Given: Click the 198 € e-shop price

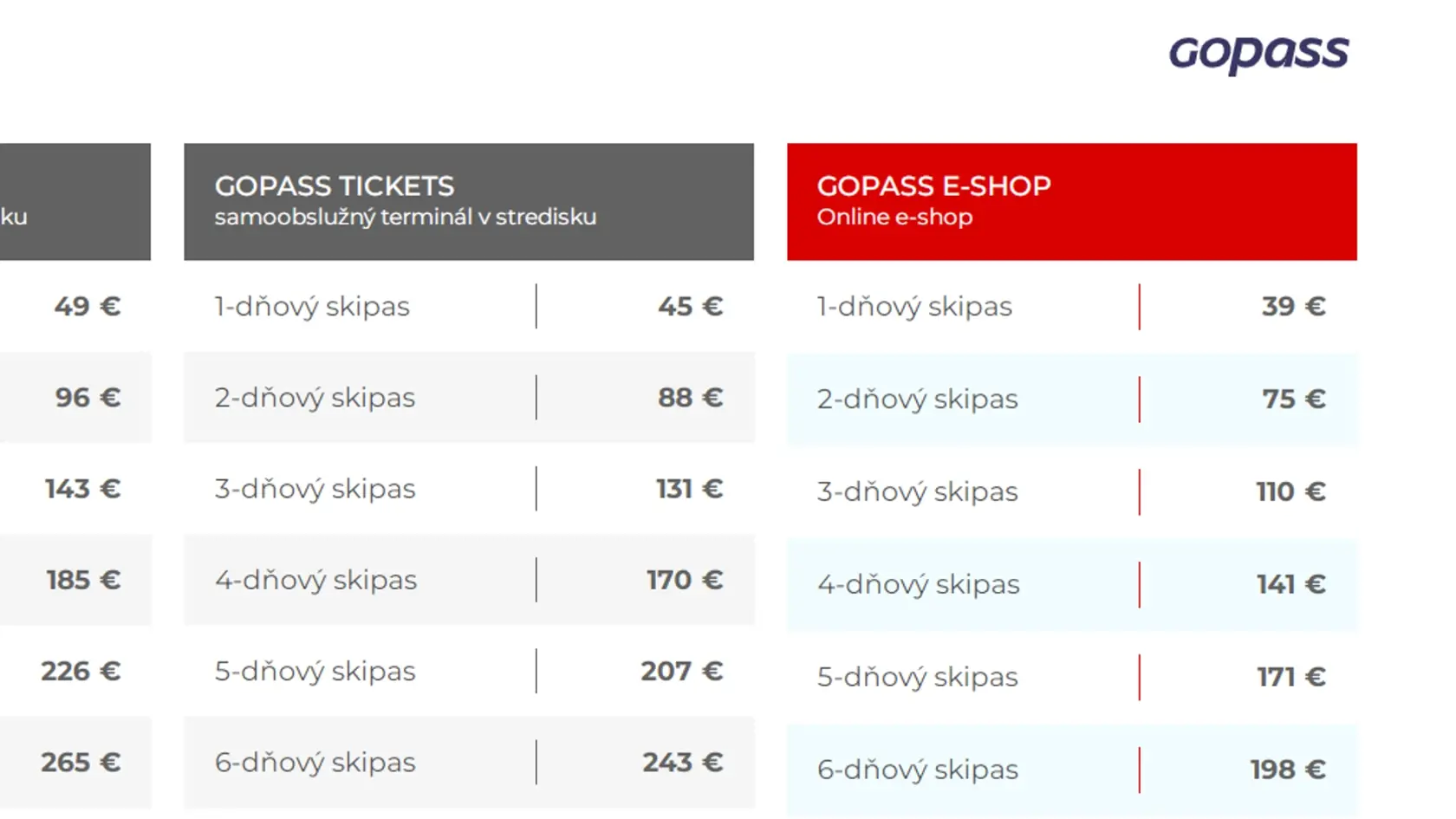Looking at the screenshot, I should click(x=1288, y=770).
